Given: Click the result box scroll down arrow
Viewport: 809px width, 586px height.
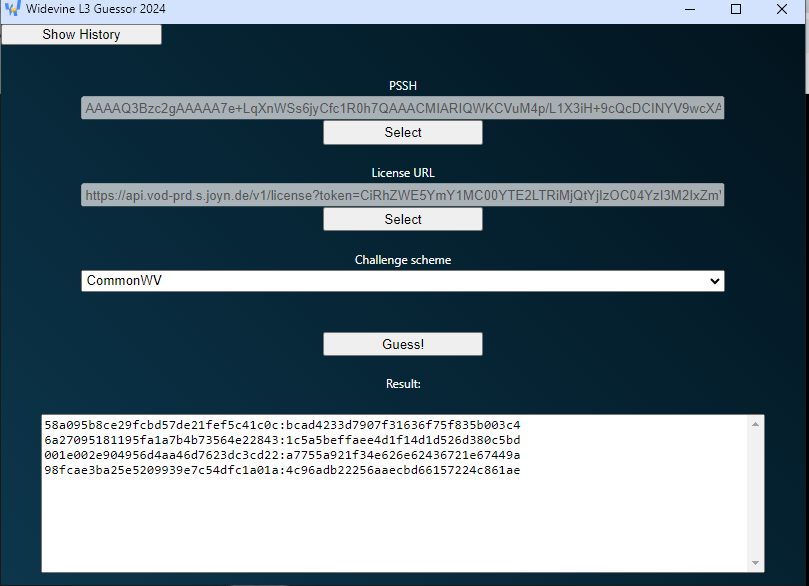Looking at the screenshot, I should tap(755, 563).
